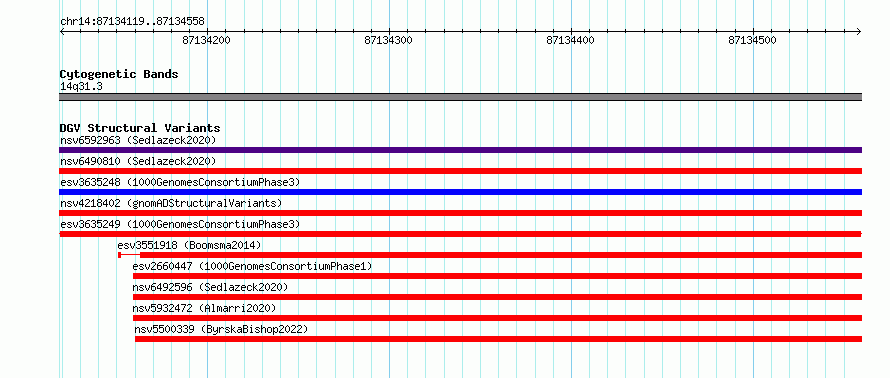Open esv2660447 (1000GenomesConsortiumPhase1) label
Viewport: 890px width, 378px height.
tap(253, 266)
